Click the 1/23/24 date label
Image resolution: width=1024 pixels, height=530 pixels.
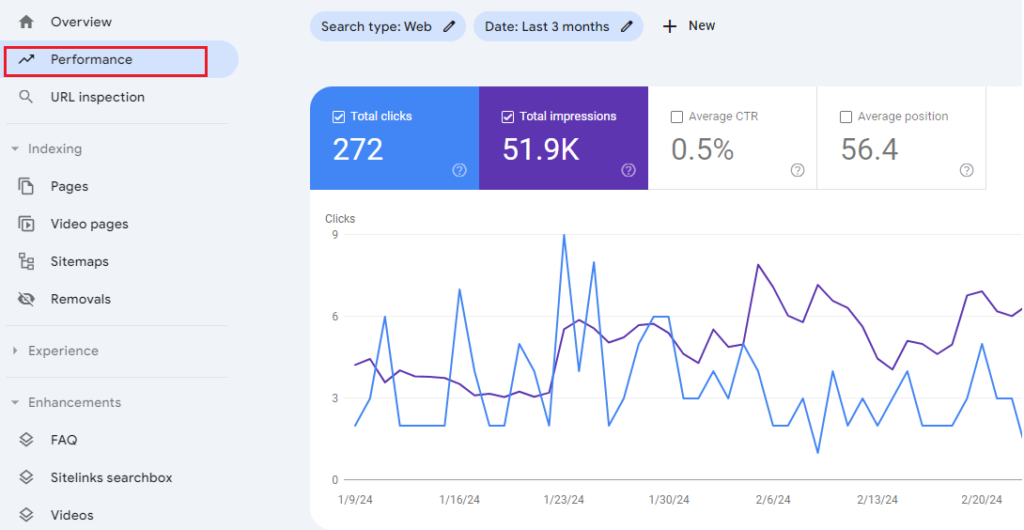(564, 500)
